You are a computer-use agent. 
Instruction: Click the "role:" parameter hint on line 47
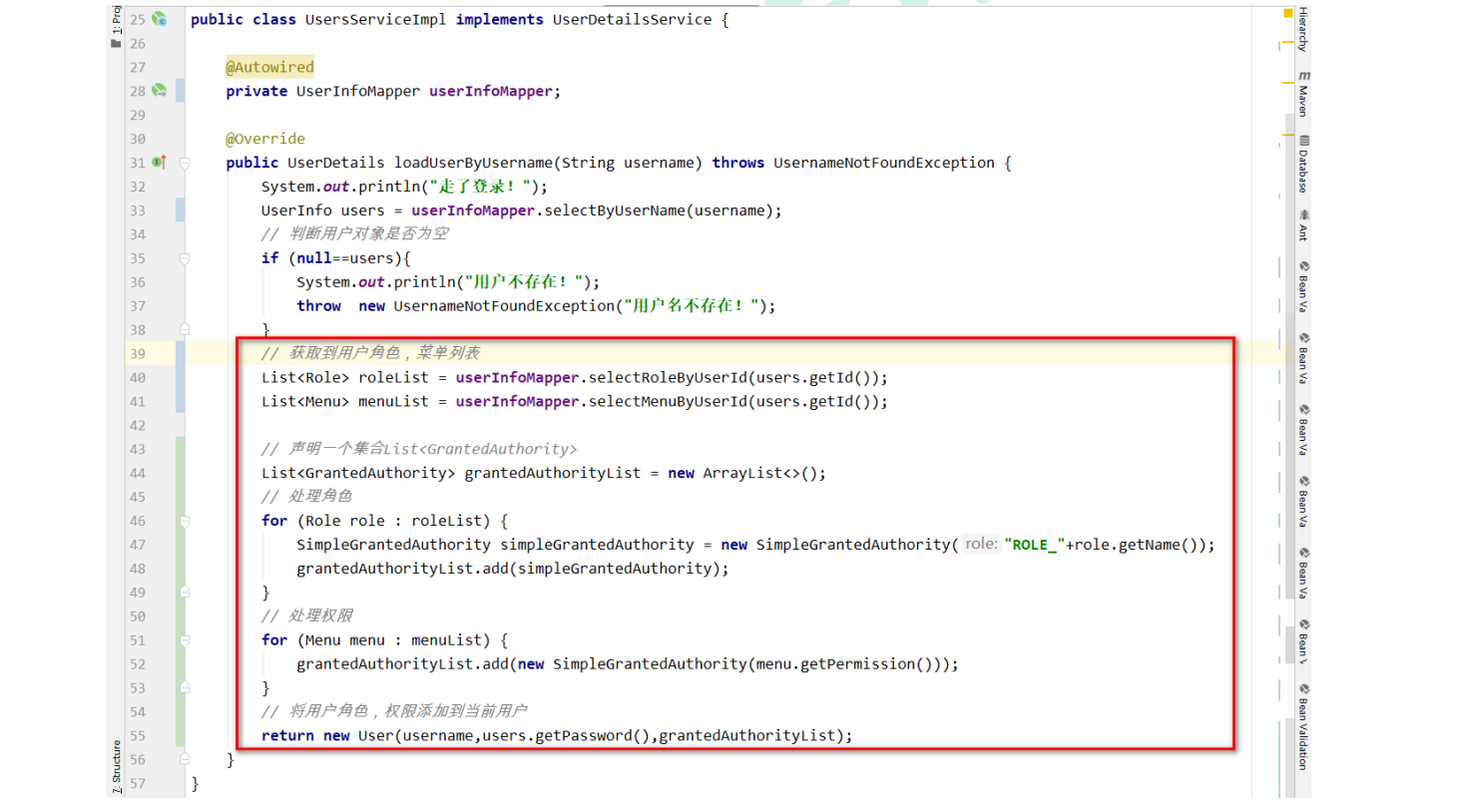981,544
